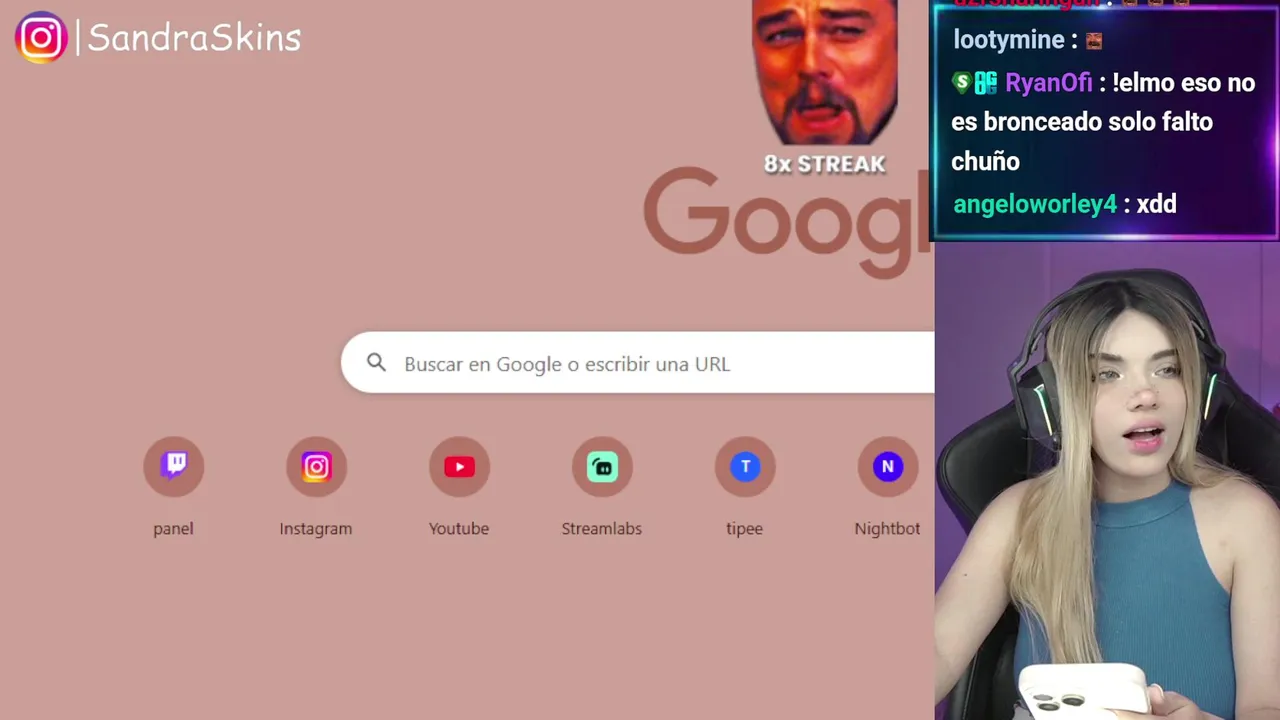Open the Nightbot shortcut icon
The image size is (1280, 720).
pyautogui.click(x=888, y=466)
